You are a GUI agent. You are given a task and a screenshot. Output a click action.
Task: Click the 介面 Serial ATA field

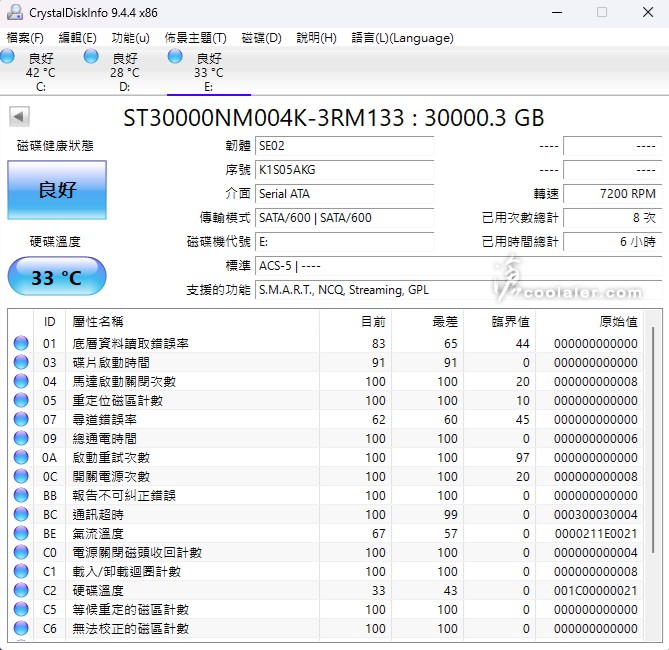pyautogui.click(x=345, y=194)
